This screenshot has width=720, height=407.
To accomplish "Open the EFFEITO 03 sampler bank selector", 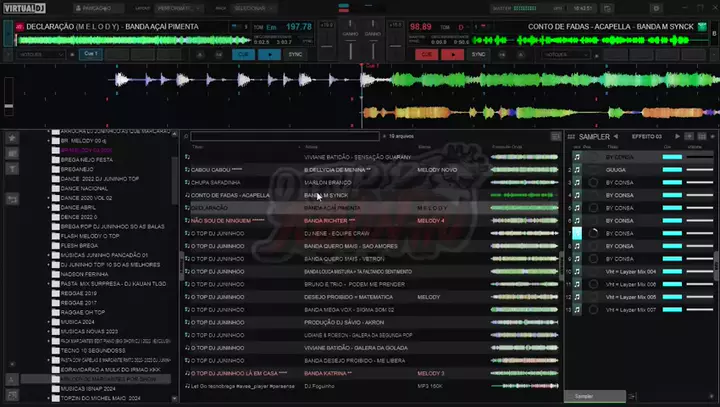I will coord(647,136).
